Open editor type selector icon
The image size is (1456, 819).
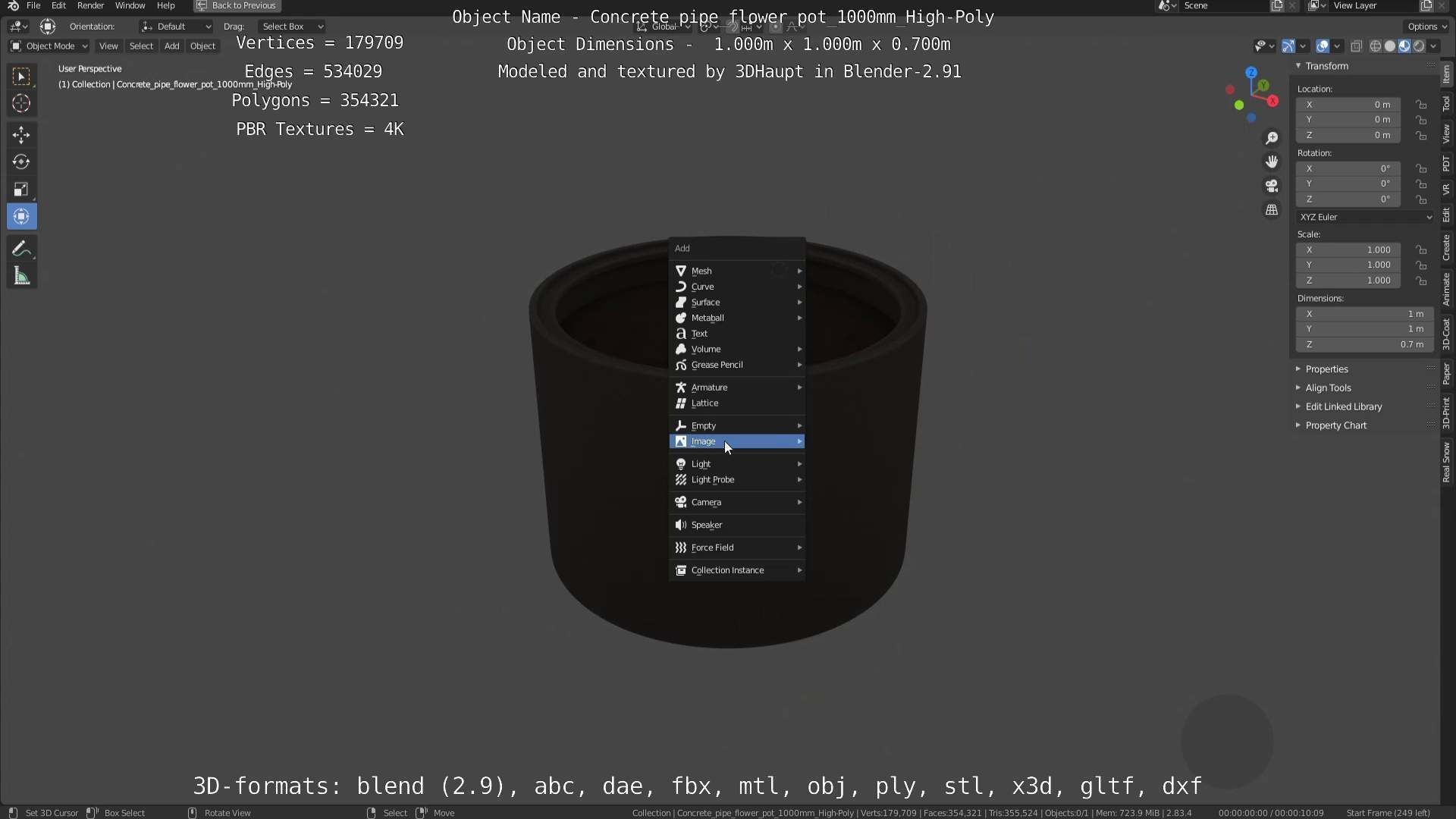pyautogui.click(x=18, y=27)
